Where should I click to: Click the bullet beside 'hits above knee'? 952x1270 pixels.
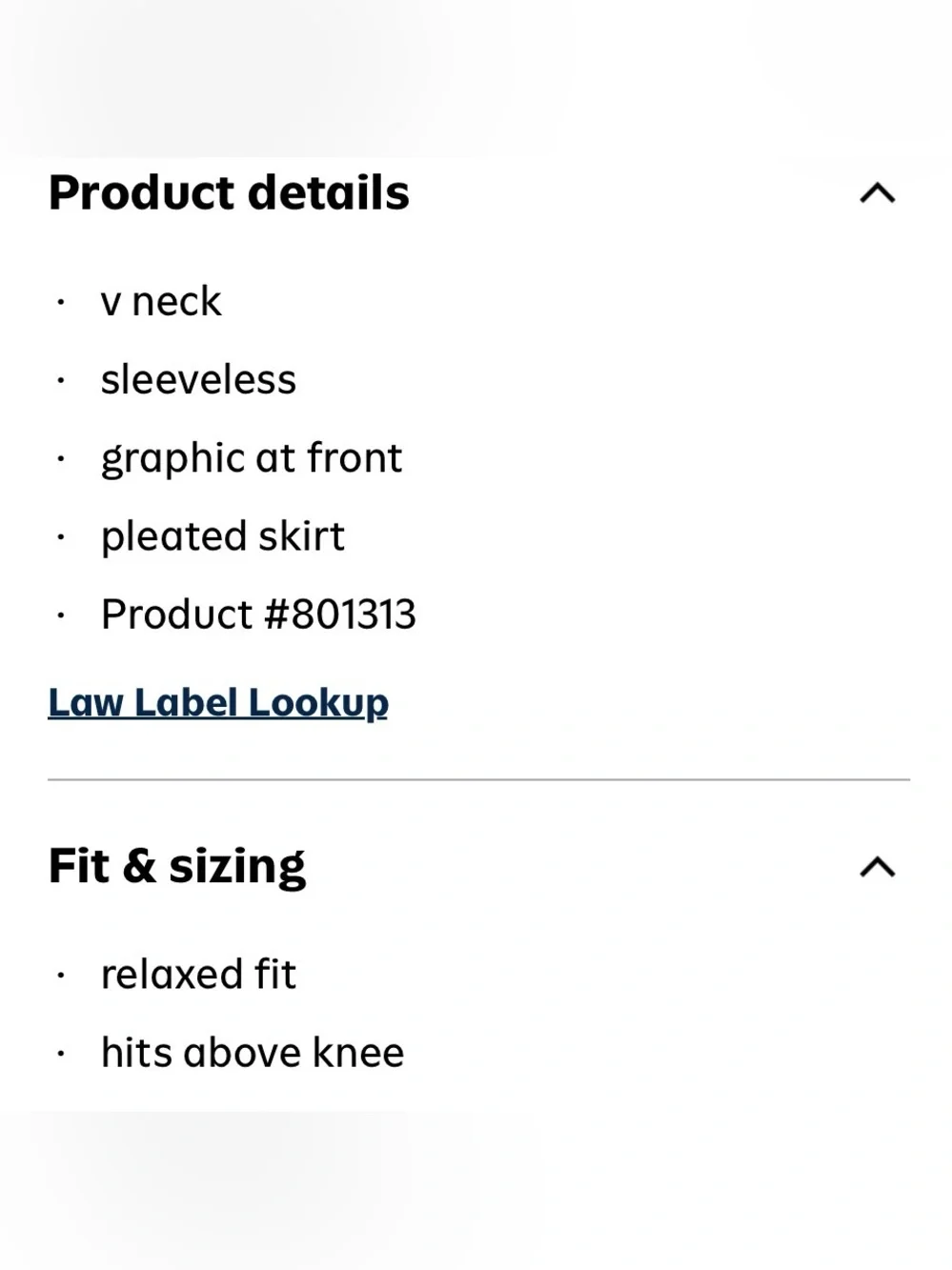pos(60,1054)
